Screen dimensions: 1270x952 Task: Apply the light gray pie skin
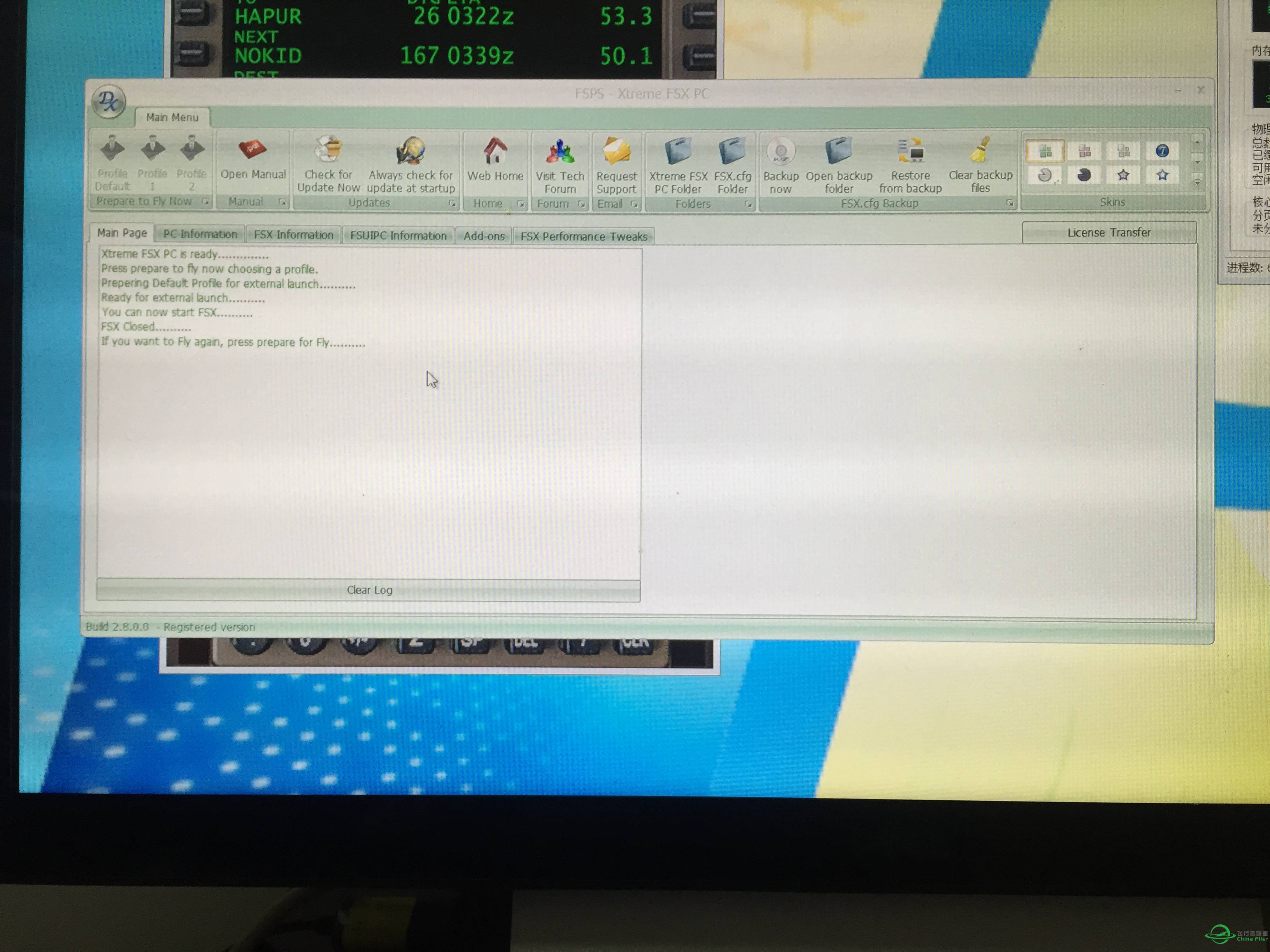tap(1045, 176)
